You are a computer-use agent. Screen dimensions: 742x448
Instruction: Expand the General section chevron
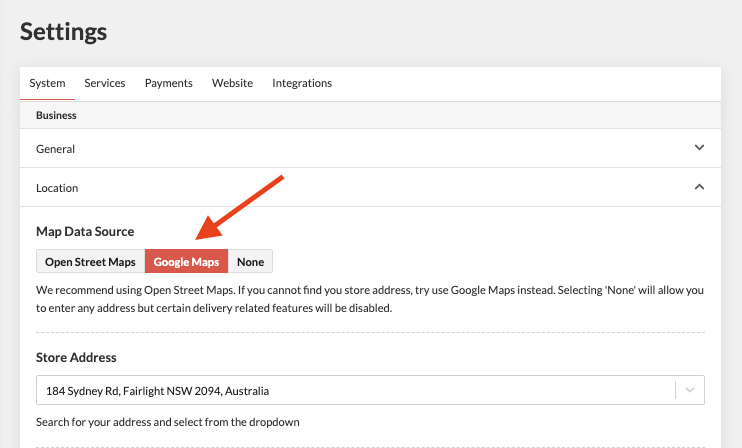[699, 148]
